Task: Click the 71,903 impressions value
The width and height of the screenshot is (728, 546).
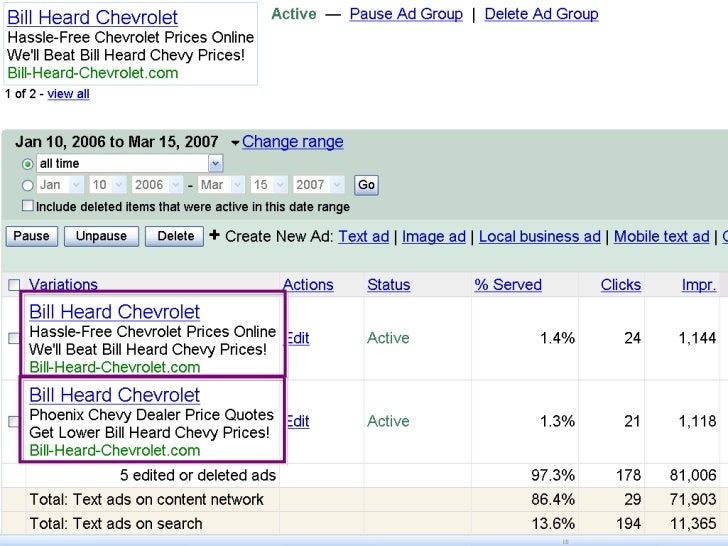Action: (x=693, y=499)
